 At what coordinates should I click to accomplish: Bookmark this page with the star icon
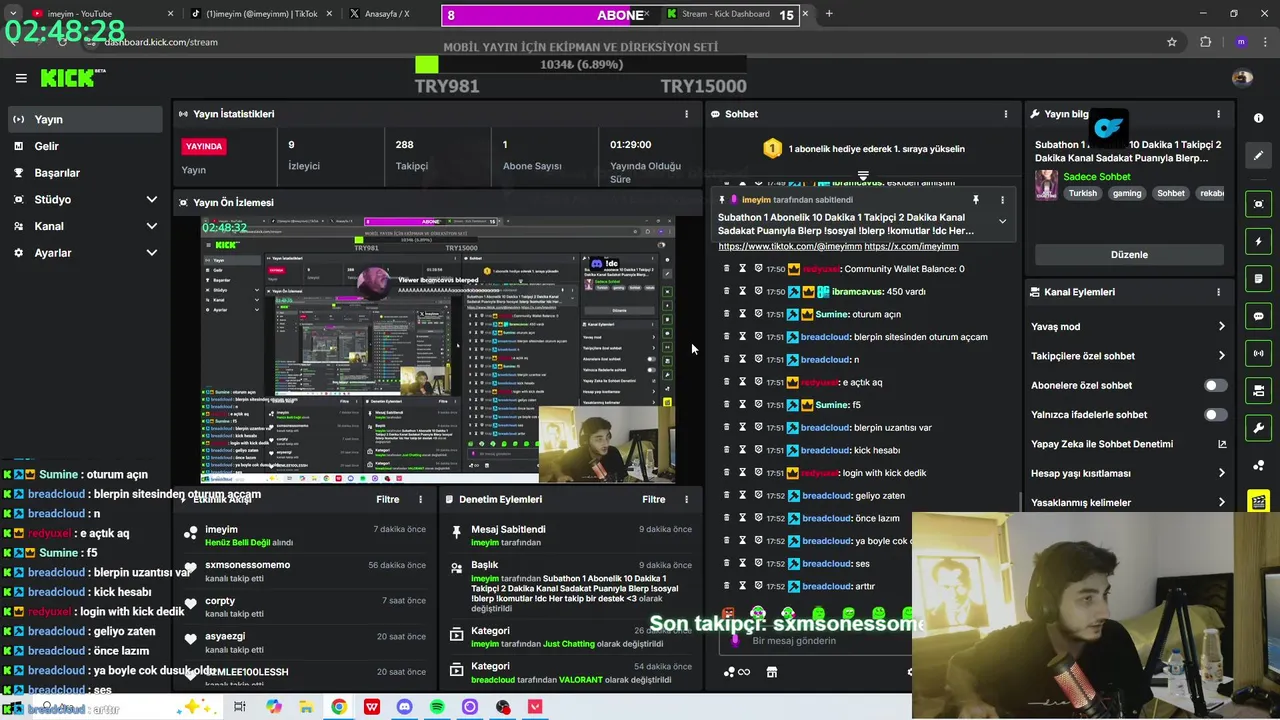[x=1172, y=42]
